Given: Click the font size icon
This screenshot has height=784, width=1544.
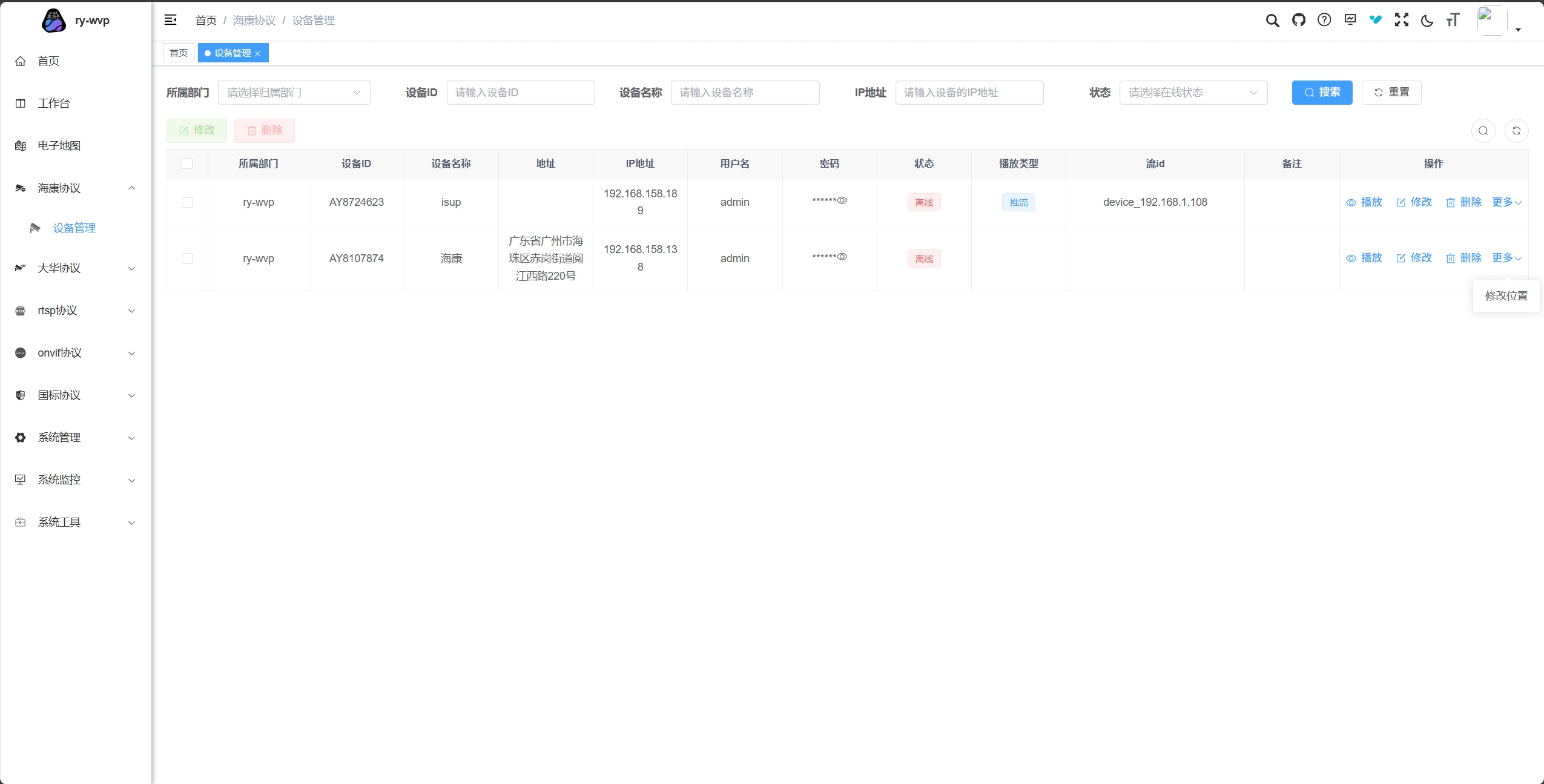Looking at the screenshot, I should coord(1453,21).
